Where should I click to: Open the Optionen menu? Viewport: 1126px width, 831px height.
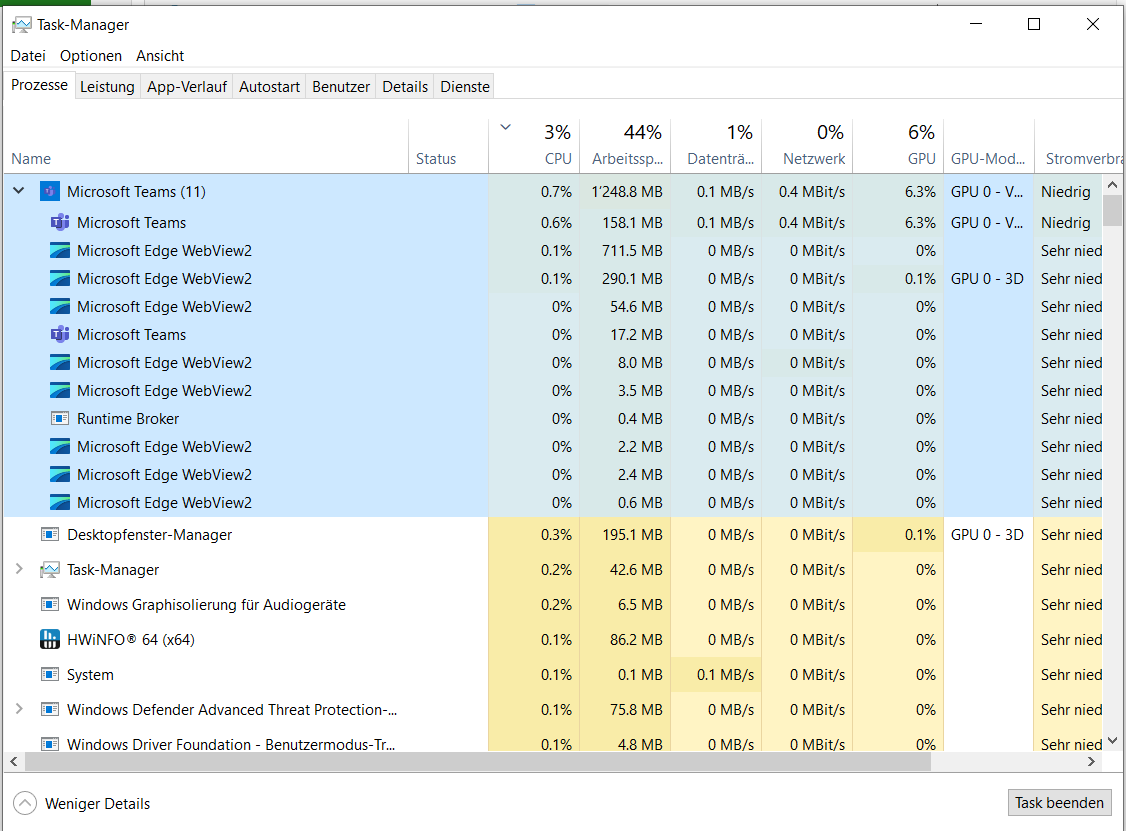point(90,56)
